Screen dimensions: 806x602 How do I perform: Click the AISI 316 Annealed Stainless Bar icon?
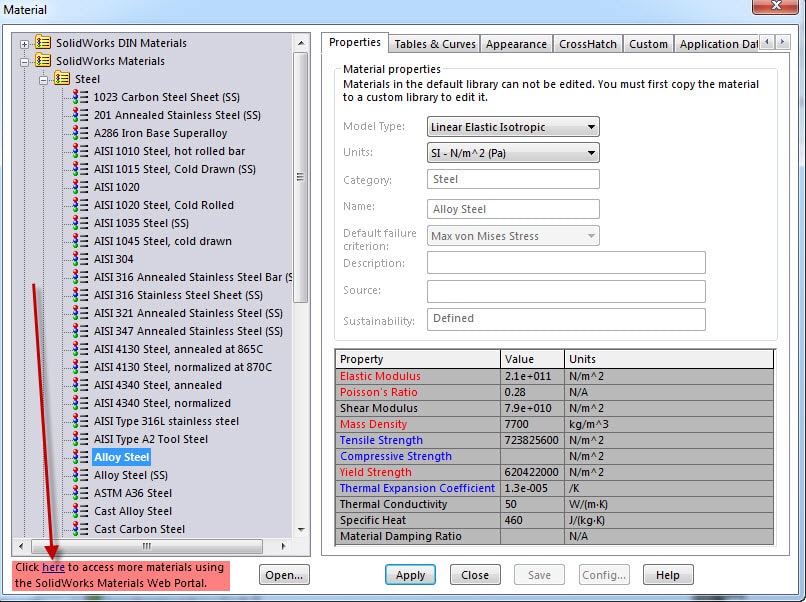(80, 277)
